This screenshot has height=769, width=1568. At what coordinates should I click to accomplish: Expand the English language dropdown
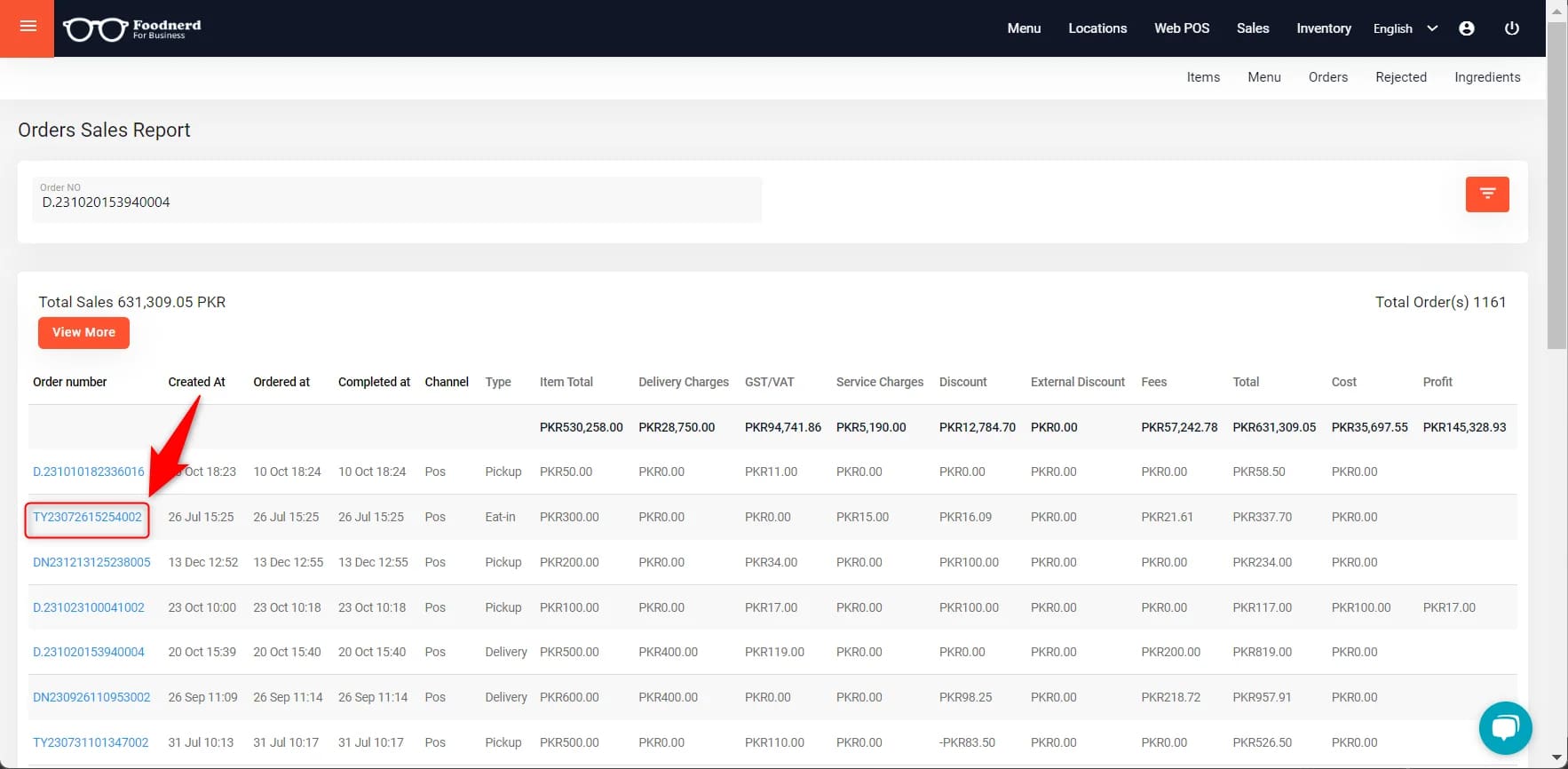coord(1405,28)
